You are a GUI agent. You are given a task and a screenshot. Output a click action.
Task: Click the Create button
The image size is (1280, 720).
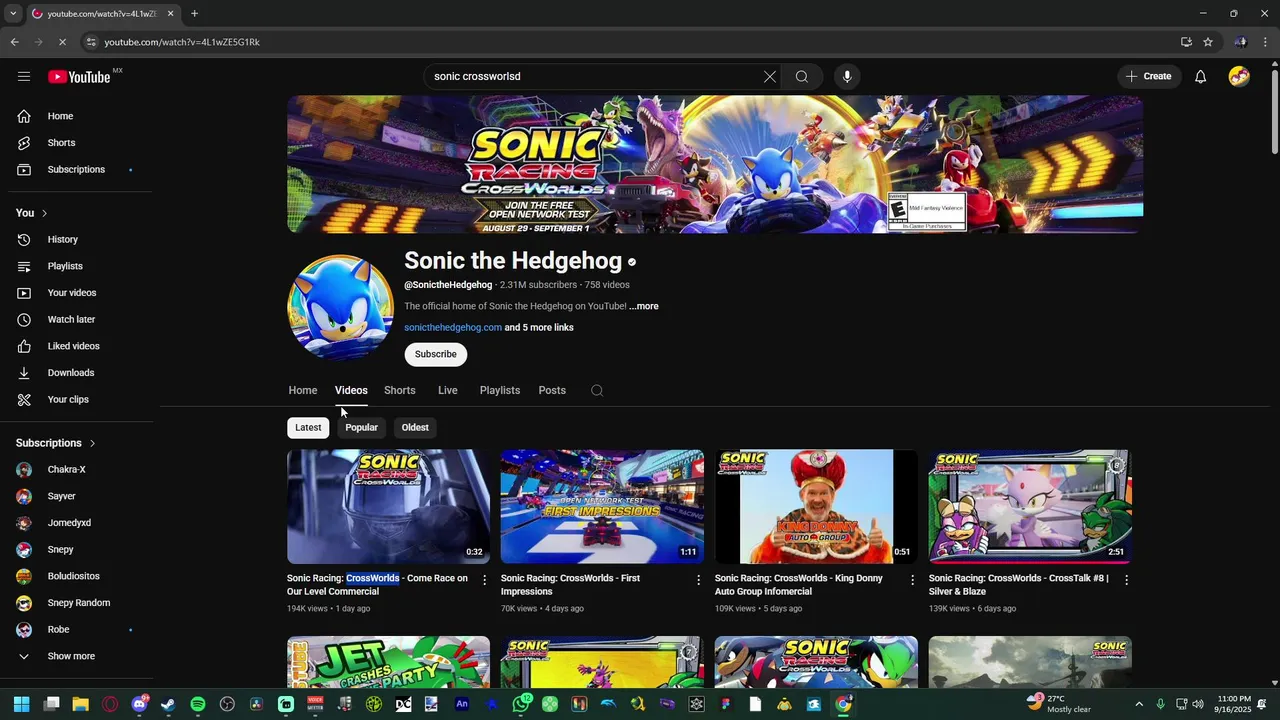1148,76
